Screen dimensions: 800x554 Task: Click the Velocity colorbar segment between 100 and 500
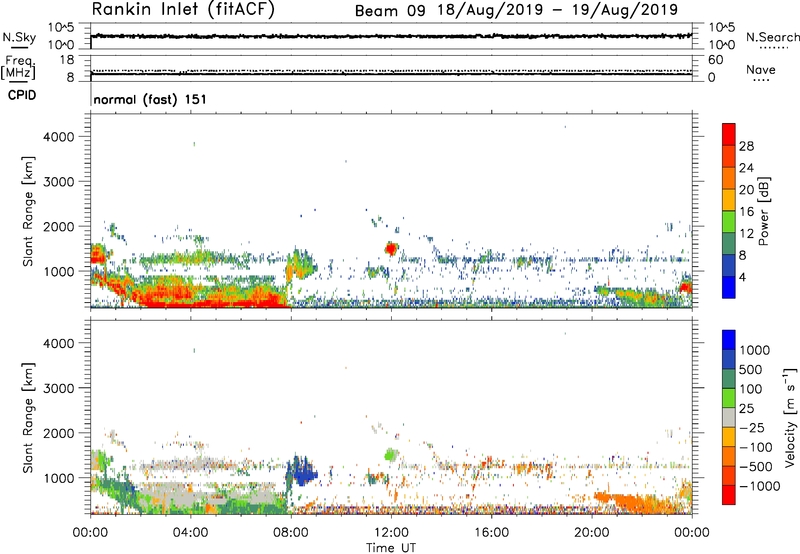[x=729, y=379]
